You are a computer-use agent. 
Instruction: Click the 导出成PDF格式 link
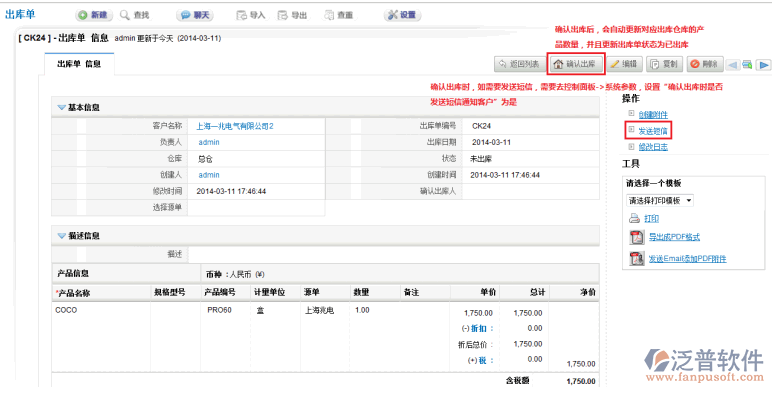[x=674, y=237]
